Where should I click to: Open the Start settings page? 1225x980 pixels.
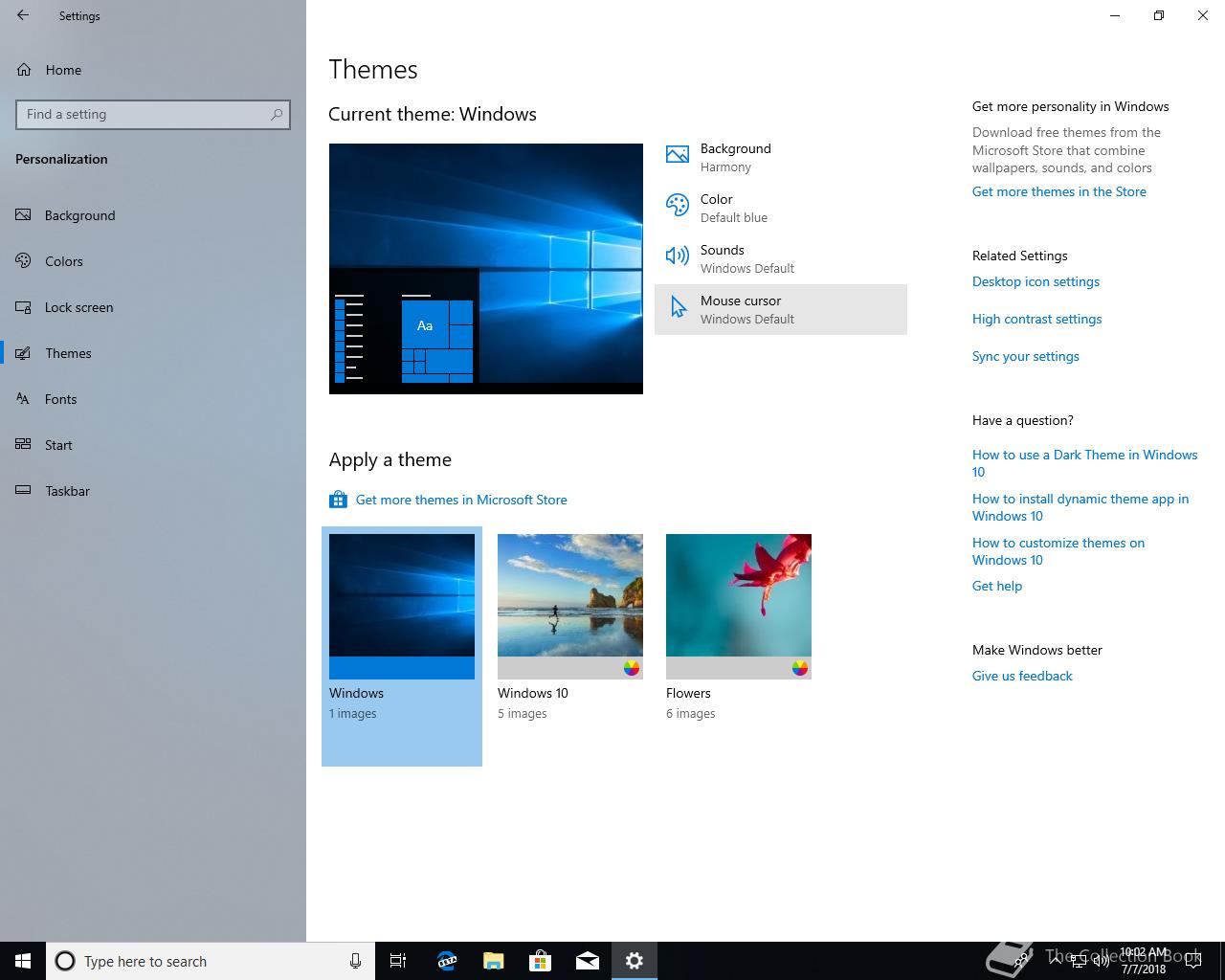point(153,445)
